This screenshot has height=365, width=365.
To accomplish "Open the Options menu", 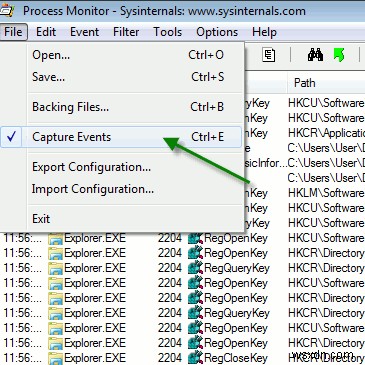I will pyautogui.click(x=217, y=32).
